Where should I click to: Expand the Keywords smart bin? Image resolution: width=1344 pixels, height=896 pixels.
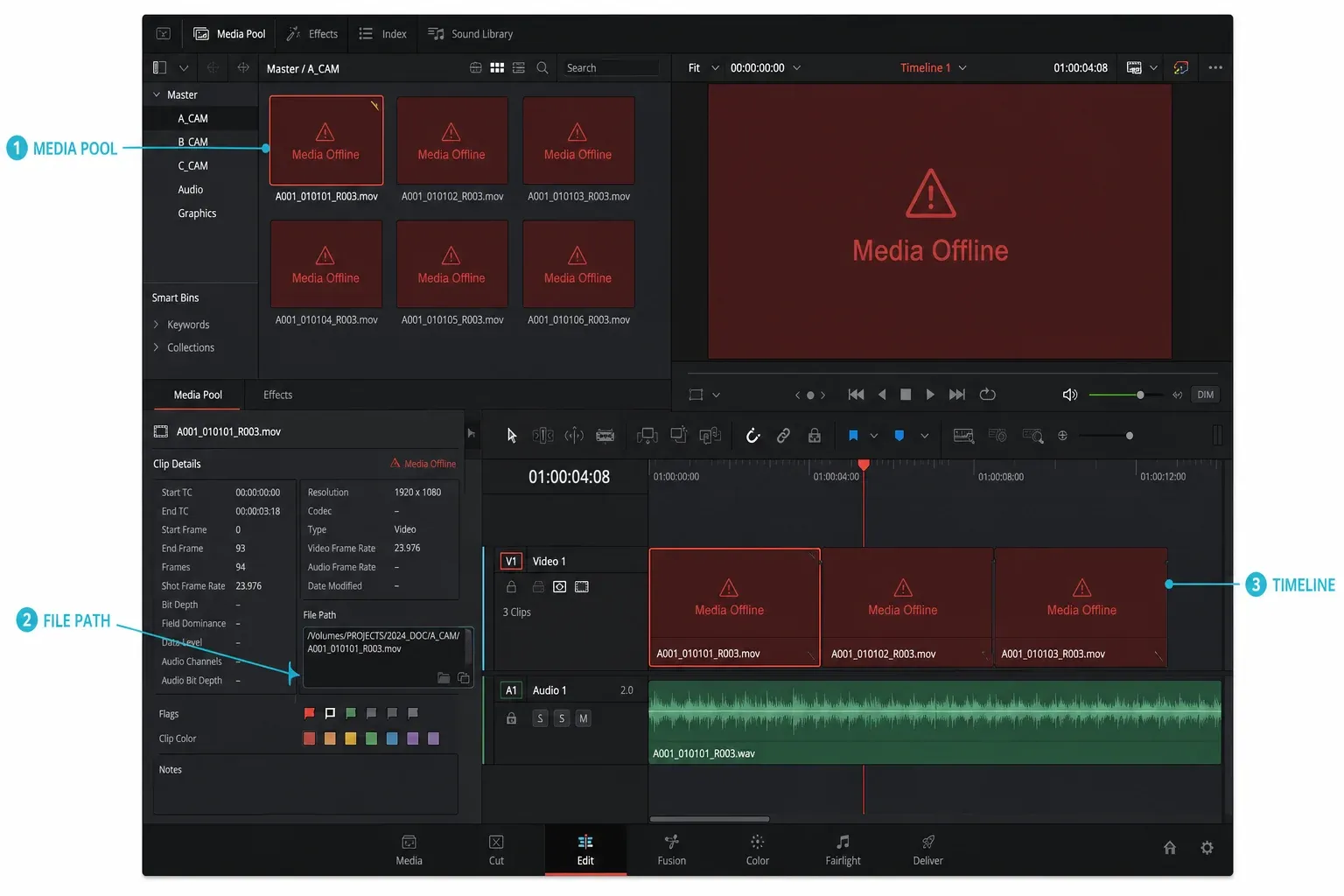tap(157, 325)
